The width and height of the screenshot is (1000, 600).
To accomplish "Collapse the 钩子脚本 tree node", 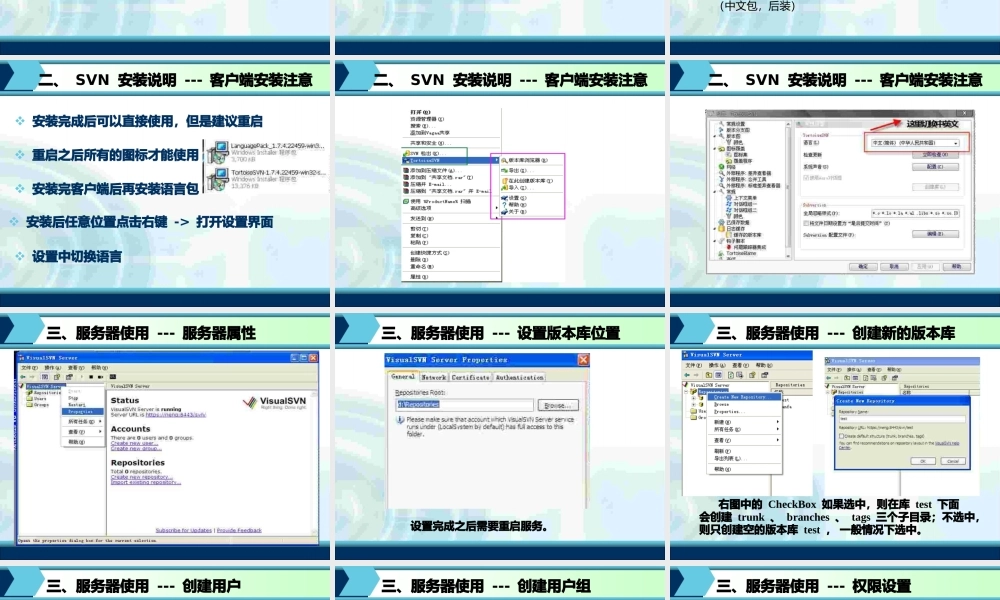I will (x=715, y=241).
